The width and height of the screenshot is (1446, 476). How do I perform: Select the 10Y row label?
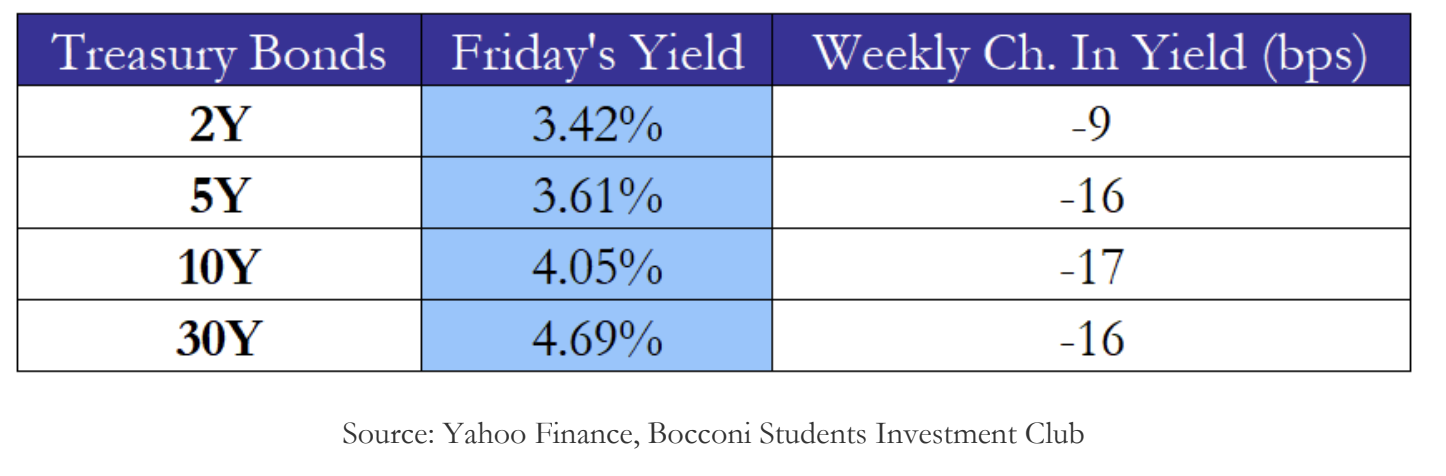coord(218,268)
